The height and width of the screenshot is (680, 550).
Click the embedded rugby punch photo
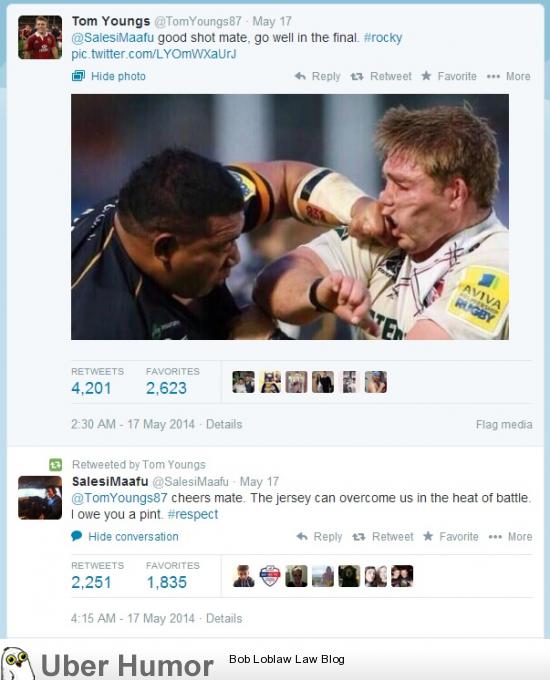pyautogui.click(x=290, y=217)
